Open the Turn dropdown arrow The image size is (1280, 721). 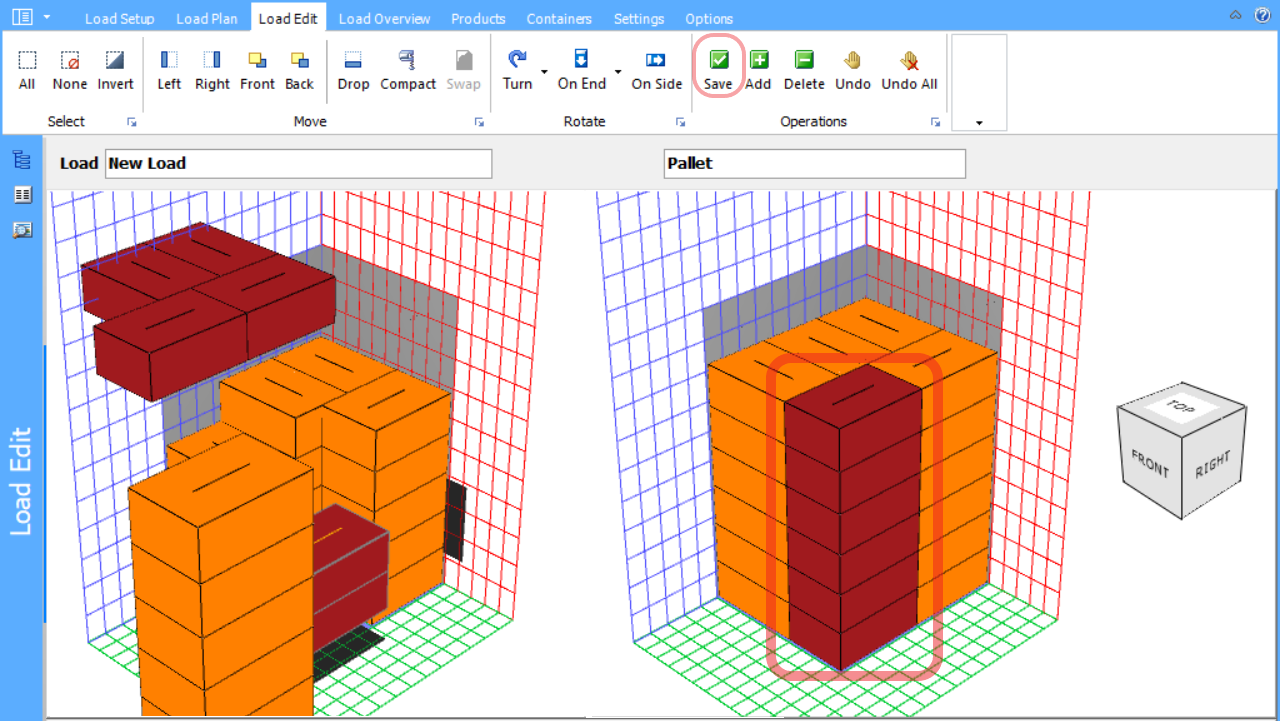[x=544, y=72]
